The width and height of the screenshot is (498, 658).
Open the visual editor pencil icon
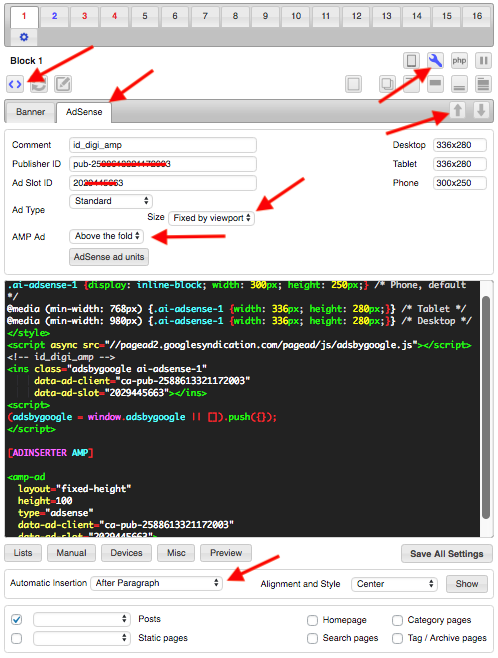pos(63,84)
